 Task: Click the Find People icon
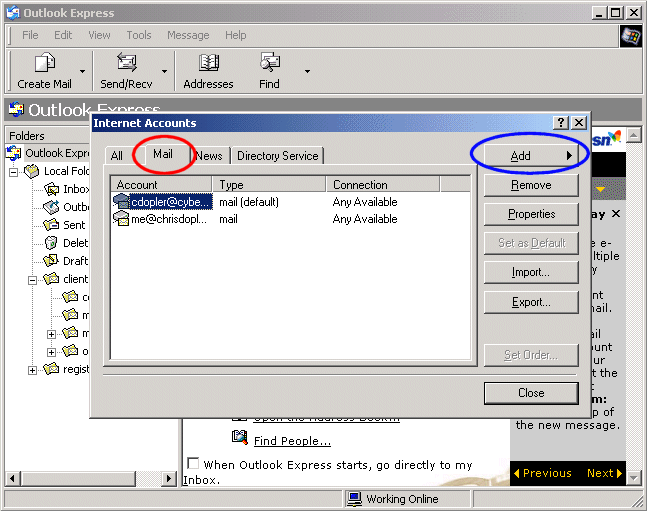[x=240, y=438]
